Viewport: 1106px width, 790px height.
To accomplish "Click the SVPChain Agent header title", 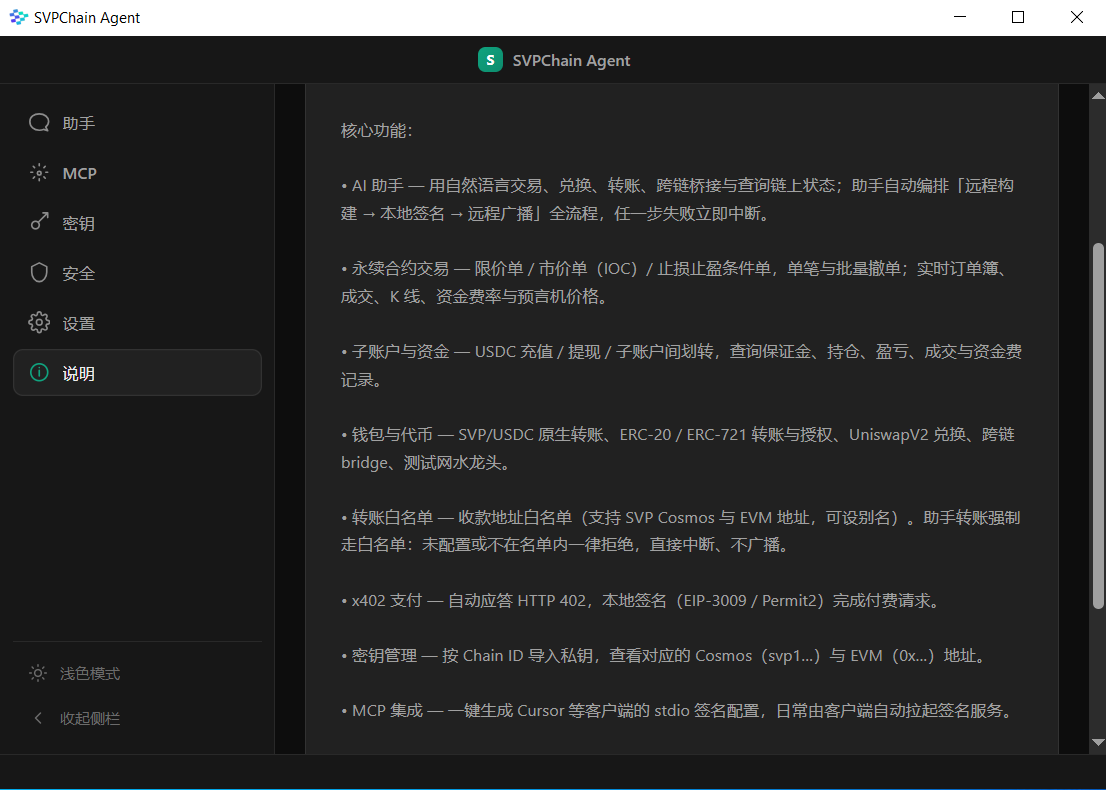I will pos(571,61).
